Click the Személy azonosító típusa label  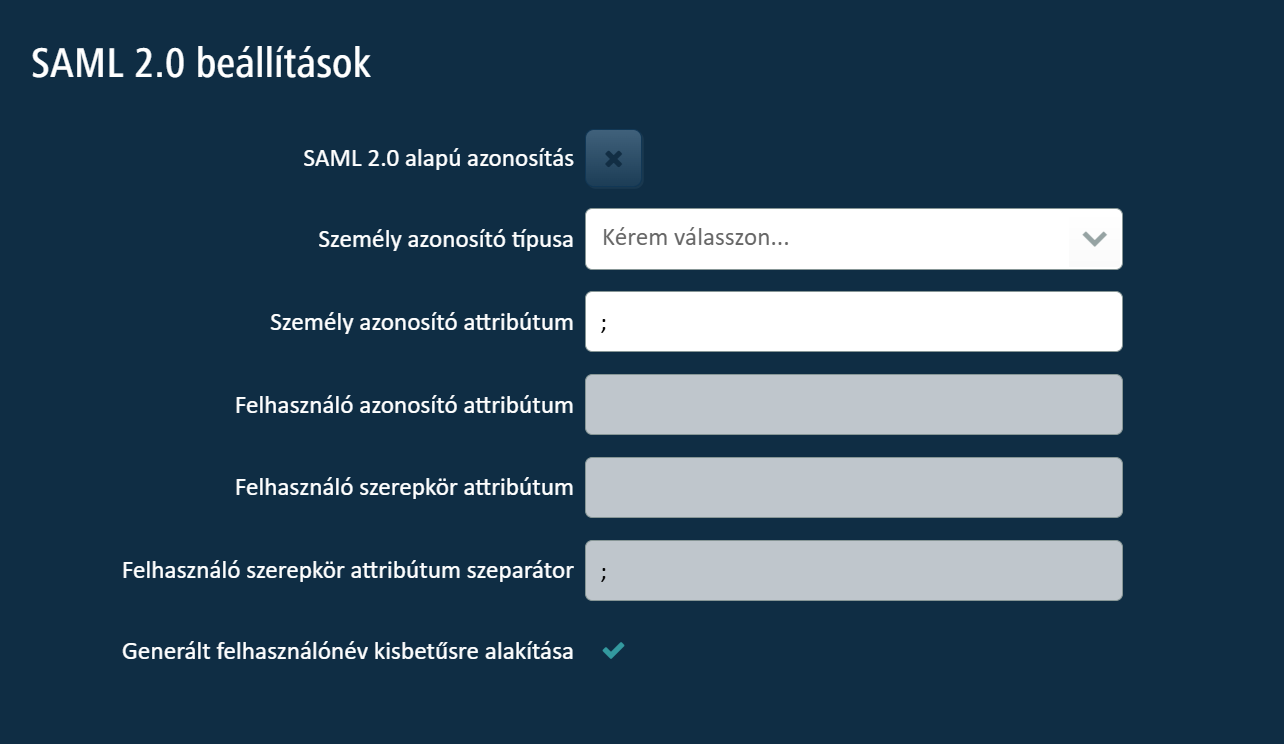point(446,240)
